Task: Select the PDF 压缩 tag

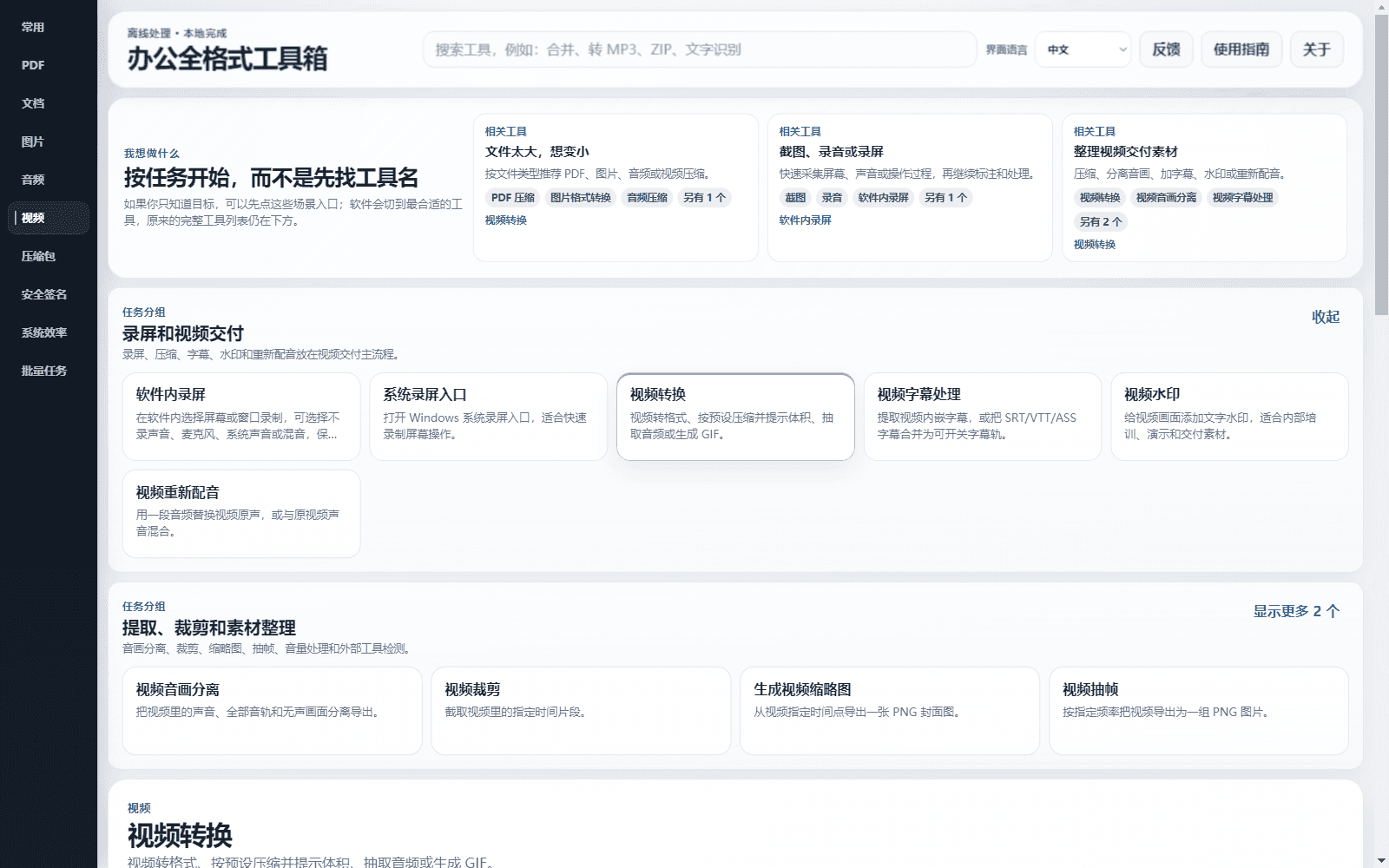Action: (x=513, y=198)
